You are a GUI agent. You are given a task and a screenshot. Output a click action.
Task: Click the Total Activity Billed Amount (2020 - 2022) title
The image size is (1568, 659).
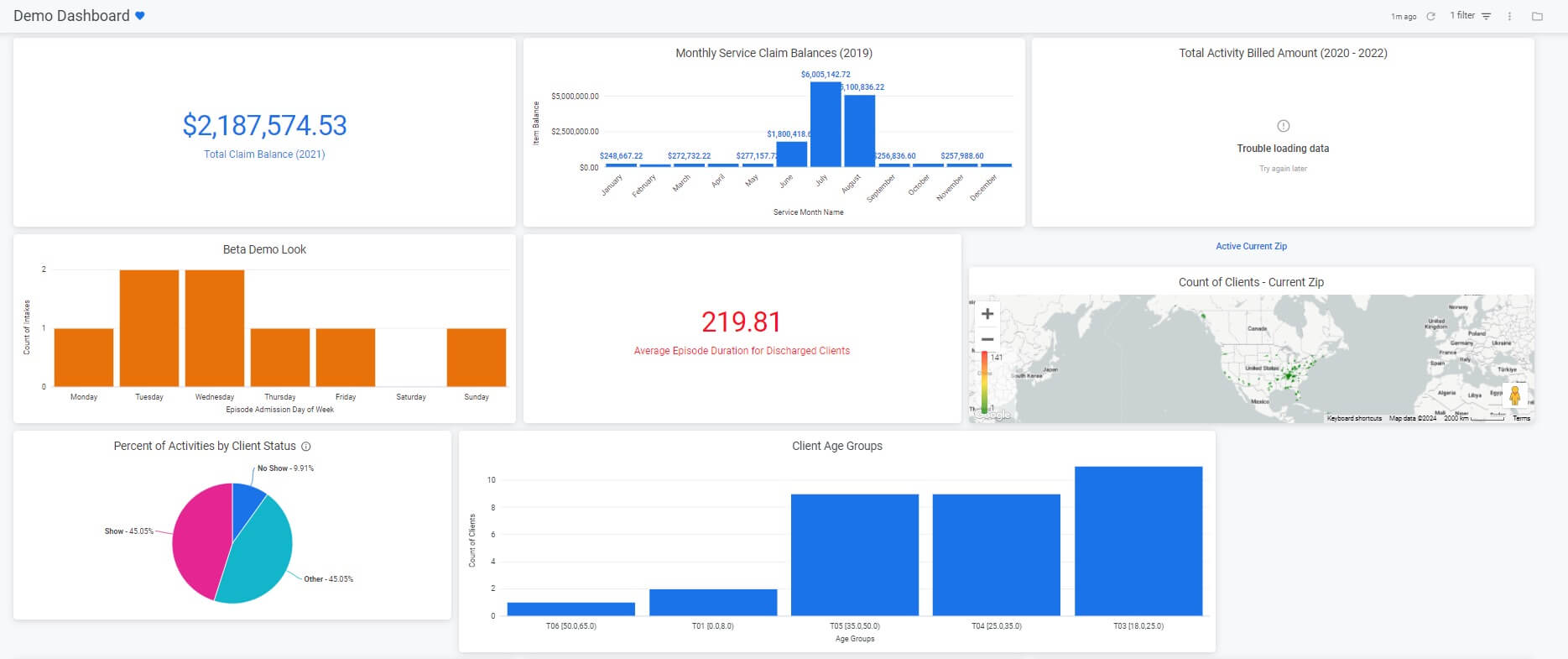(1283, 53)
